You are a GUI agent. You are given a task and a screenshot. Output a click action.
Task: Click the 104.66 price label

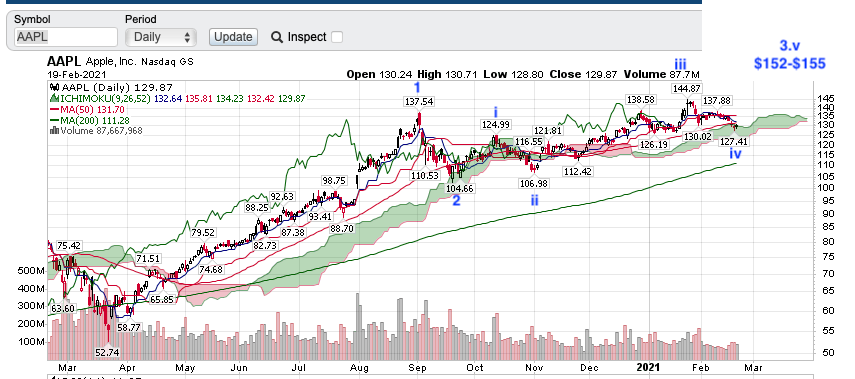pyautogui.click(x=460, y=188)
